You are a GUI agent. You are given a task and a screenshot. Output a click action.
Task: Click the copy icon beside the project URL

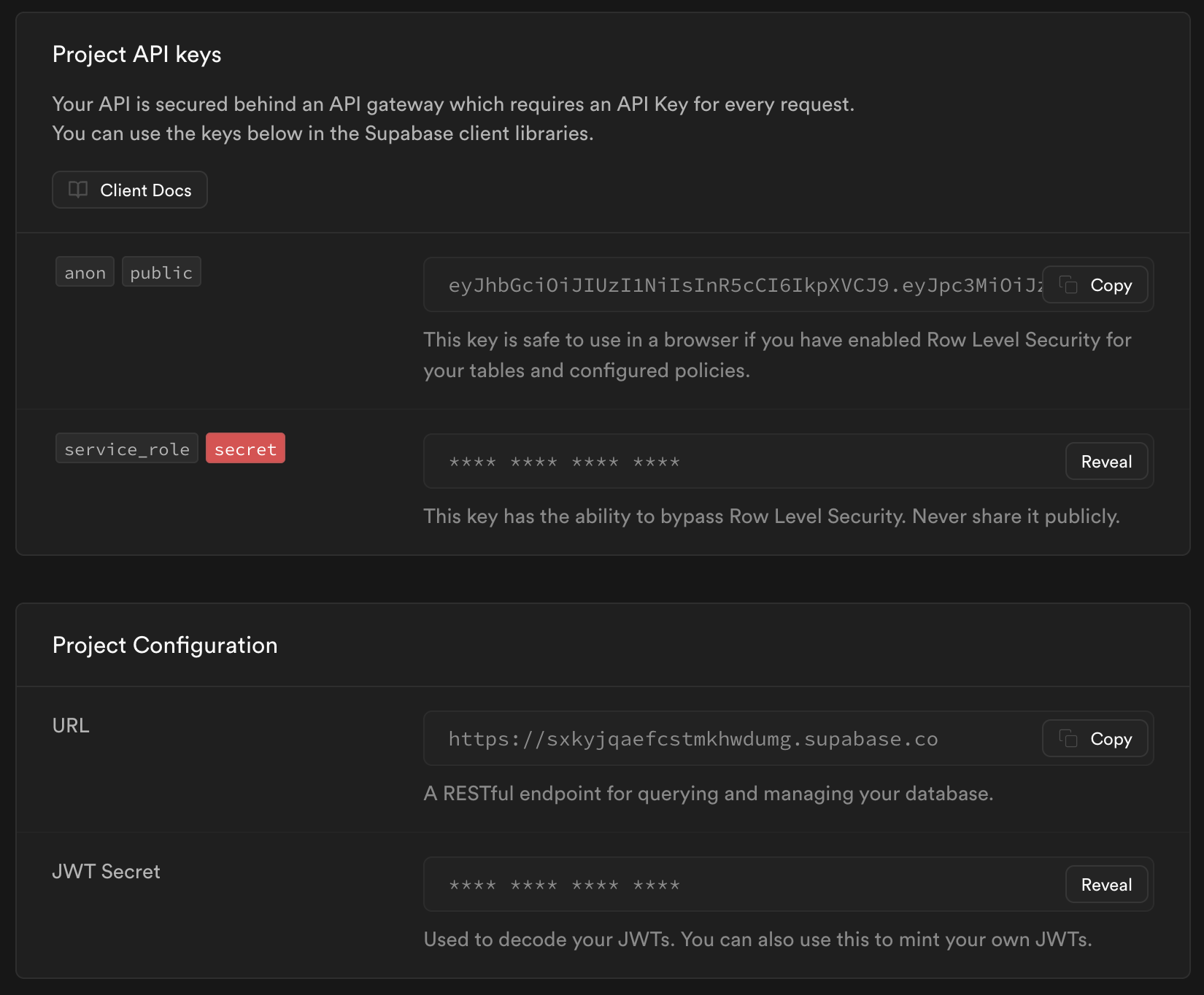point(1068,738)
